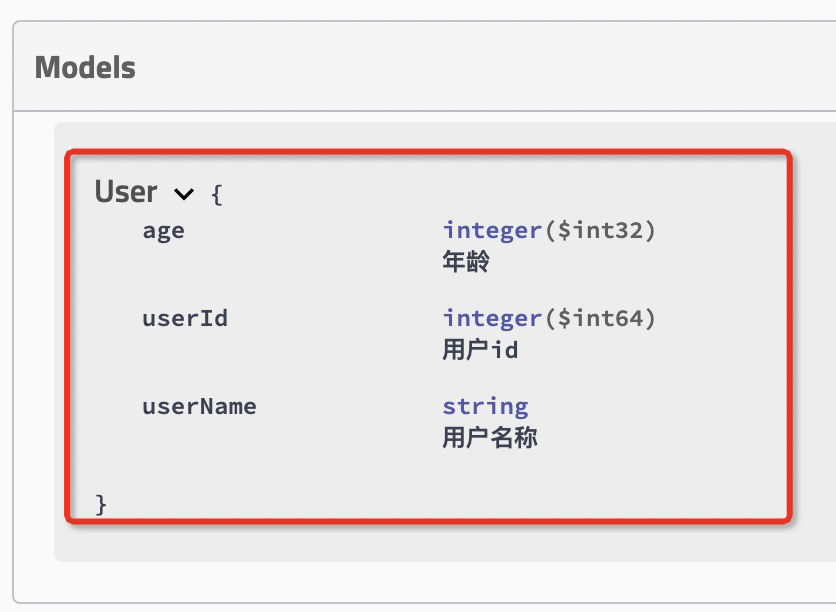The height and width of the screenshot is (612, 836).
Task: Click the word integer in age row
Action: [x=491, y=231]
